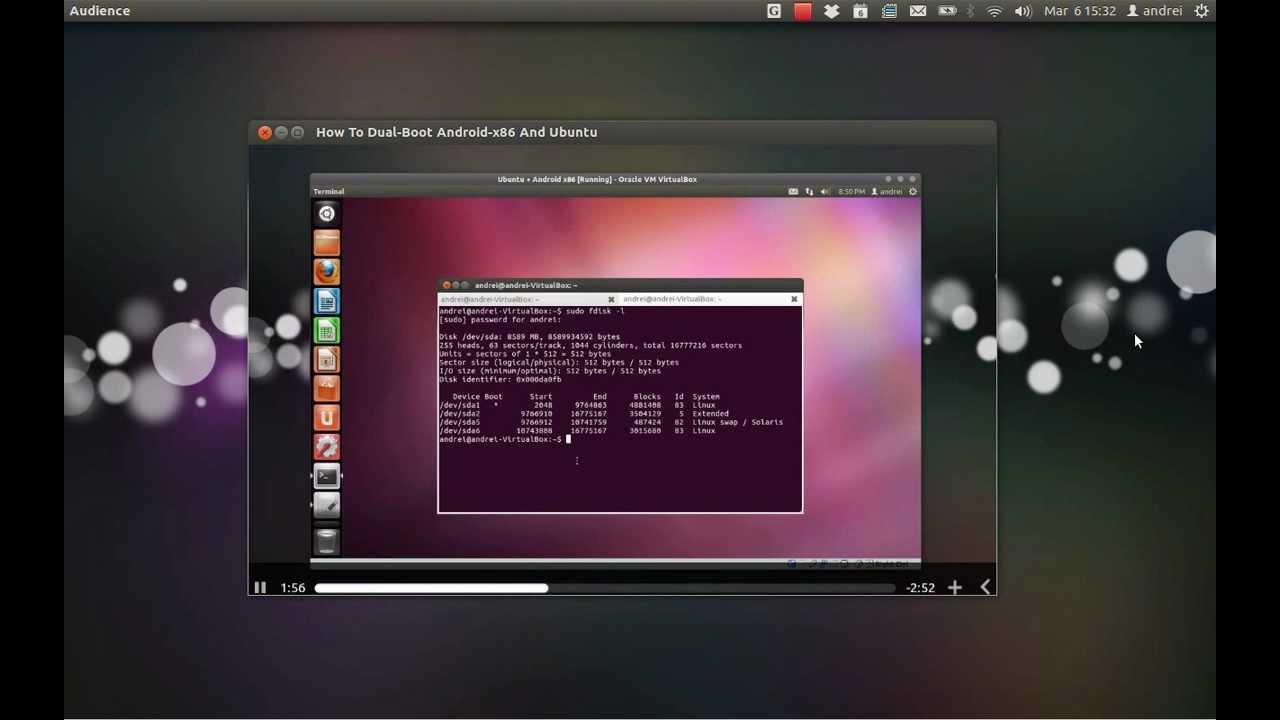This screenshot has height=720, width=1280.
Task: Click the plus button in the player controls
Action: pyautogui.click(x=955, y=588)
